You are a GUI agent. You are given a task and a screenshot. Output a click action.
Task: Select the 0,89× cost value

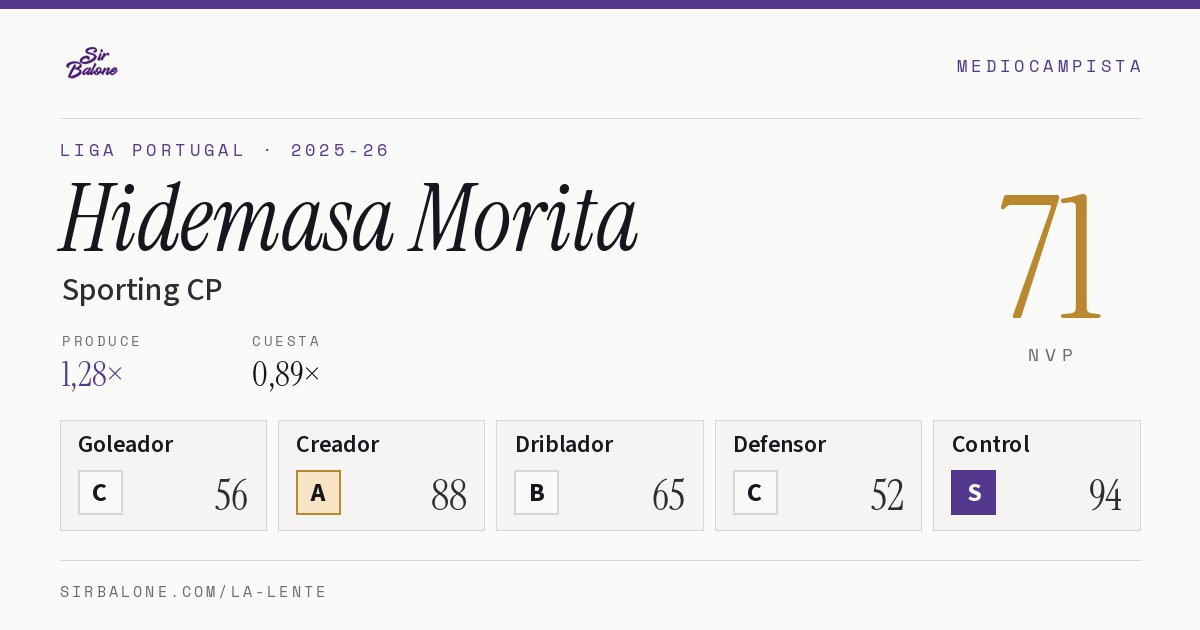[286, 374]
